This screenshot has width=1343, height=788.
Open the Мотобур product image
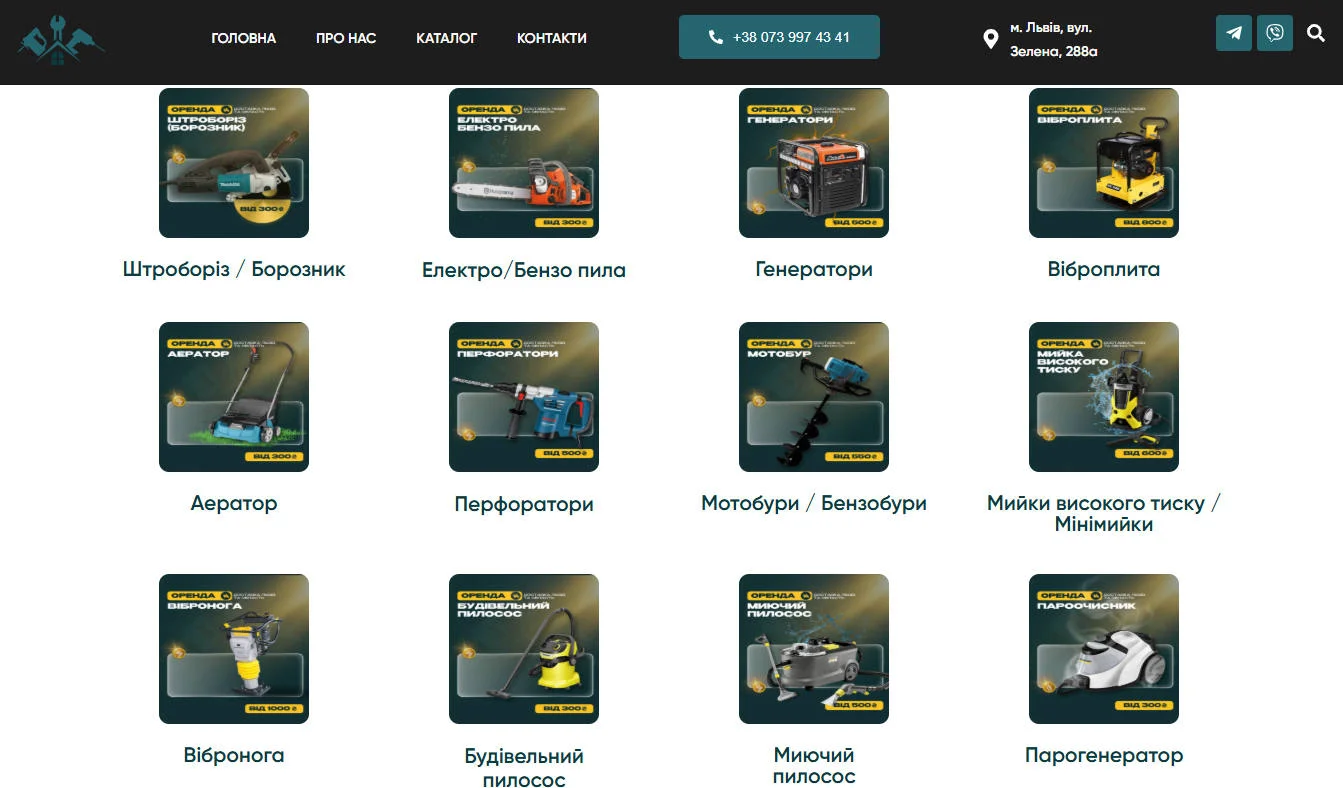click(814, 397)
